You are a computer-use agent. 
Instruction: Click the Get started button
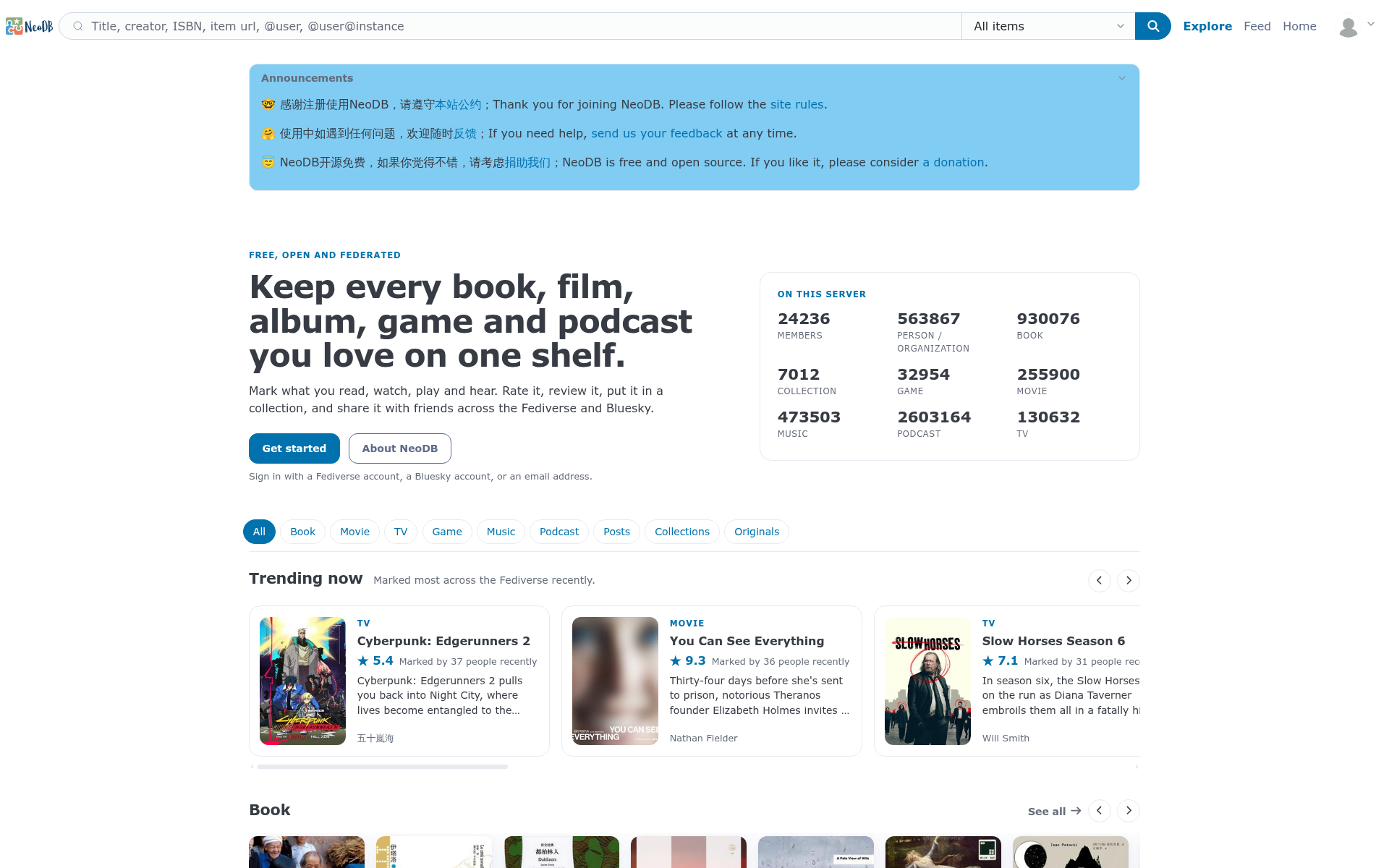coord(294,448)
